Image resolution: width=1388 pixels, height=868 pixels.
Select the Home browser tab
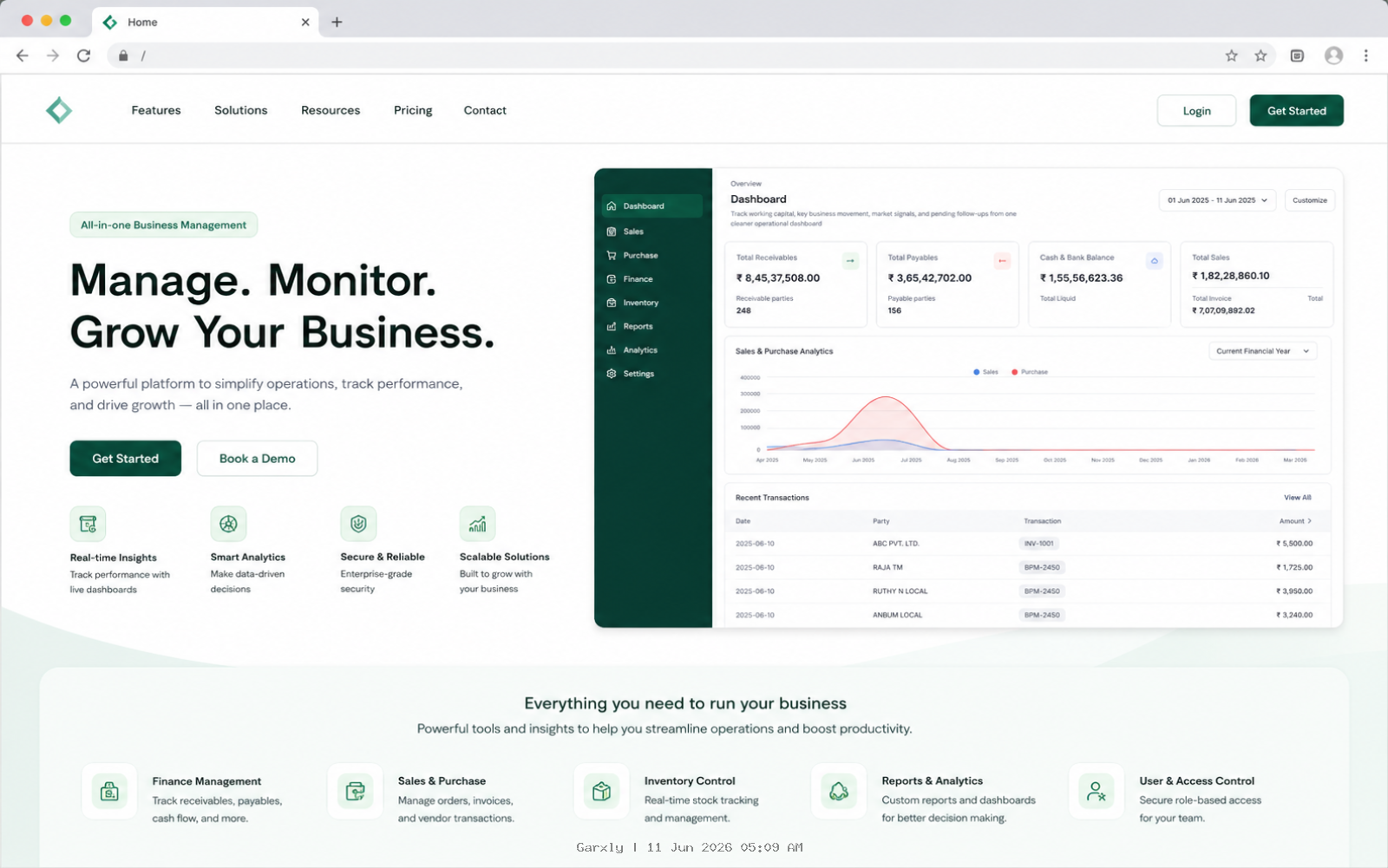206,22
